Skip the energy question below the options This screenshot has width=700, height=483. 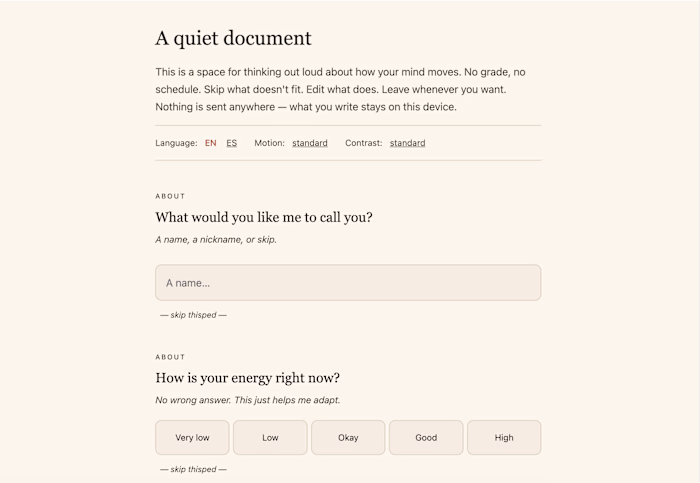[x=193, y=469]
